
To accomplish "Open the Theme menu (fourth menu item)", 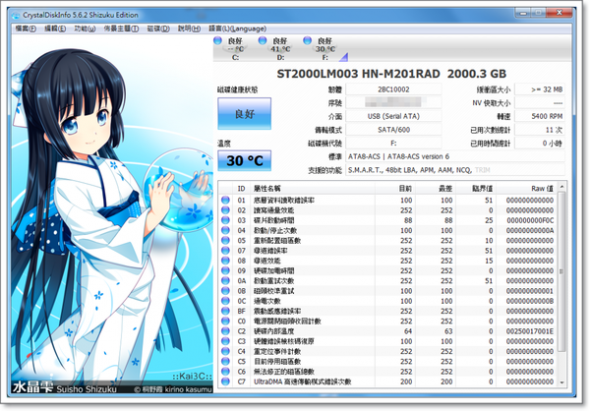I will (x=121, y=29).
